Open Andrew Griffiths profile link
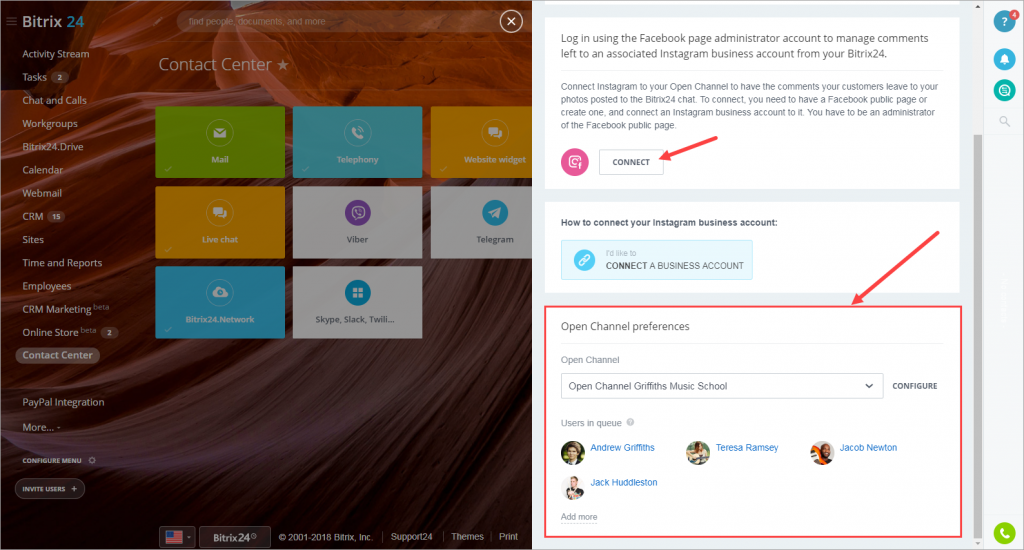The width and height of the screenshot is (1024, 550). point(622,447)
